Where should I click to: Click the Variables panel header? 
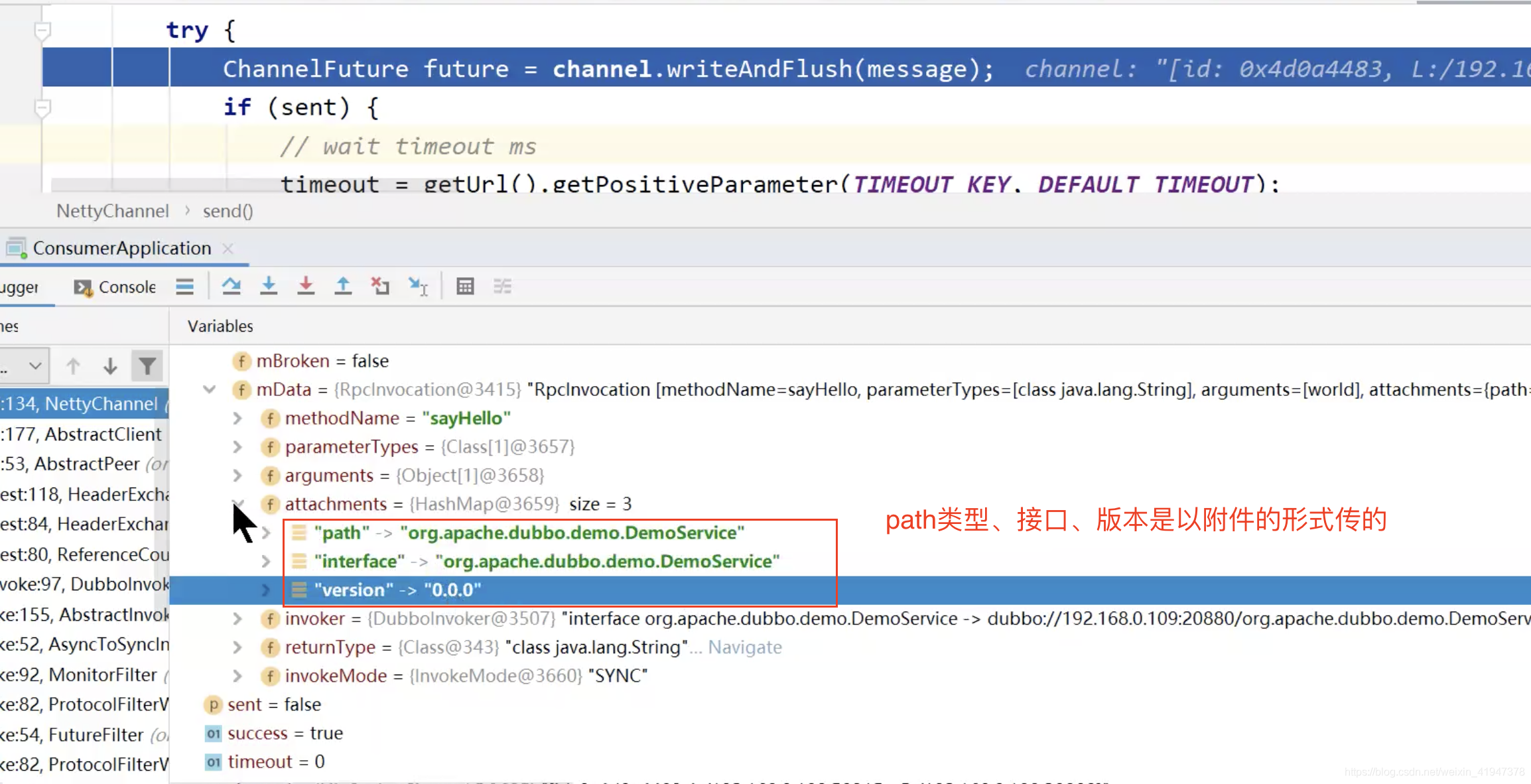[220, 326]
